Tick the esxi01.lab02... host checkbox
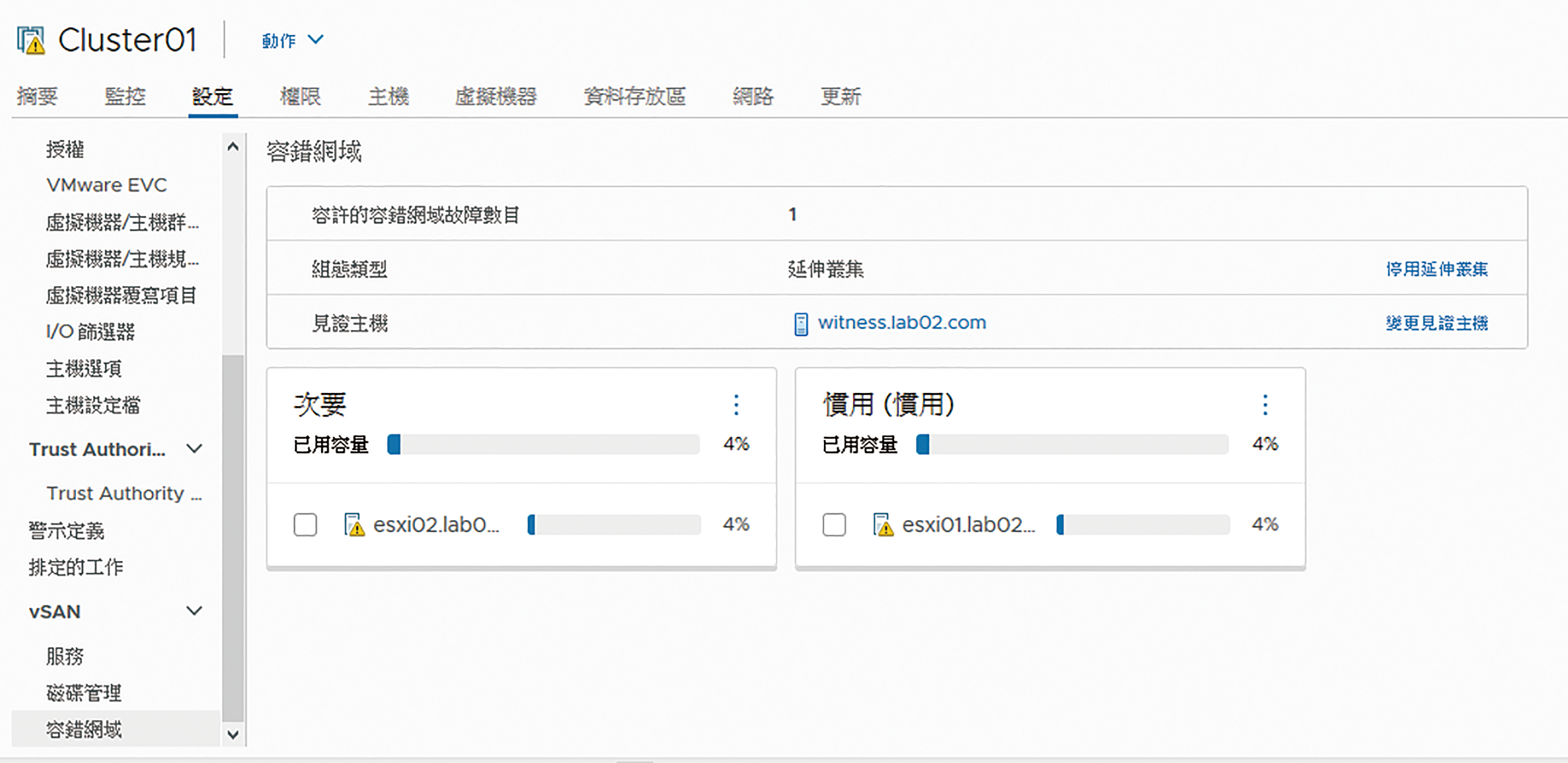 [834, 524]
